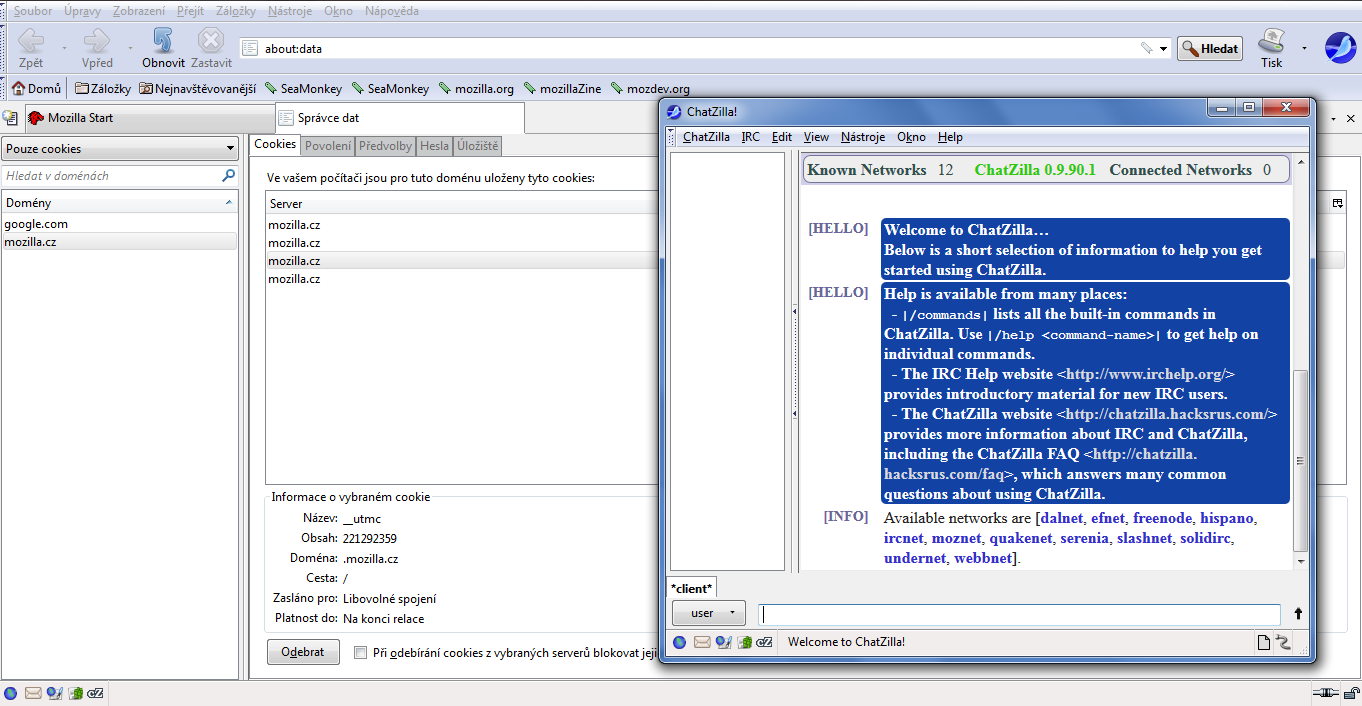1362x706 pixels.
Task: Click the ChatZilla message scrollbar thumb
Action: tap(1300, 461)
